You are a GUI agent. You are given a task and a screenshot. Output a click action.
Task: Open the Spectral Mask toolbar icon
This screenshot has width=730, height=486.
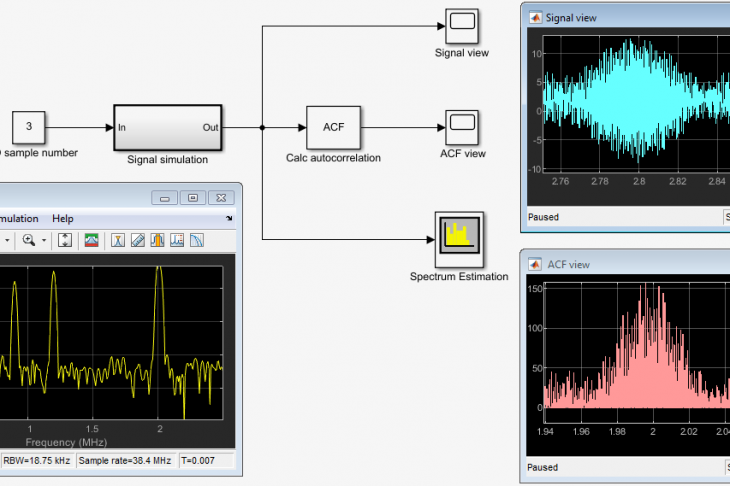coord(92,240)
